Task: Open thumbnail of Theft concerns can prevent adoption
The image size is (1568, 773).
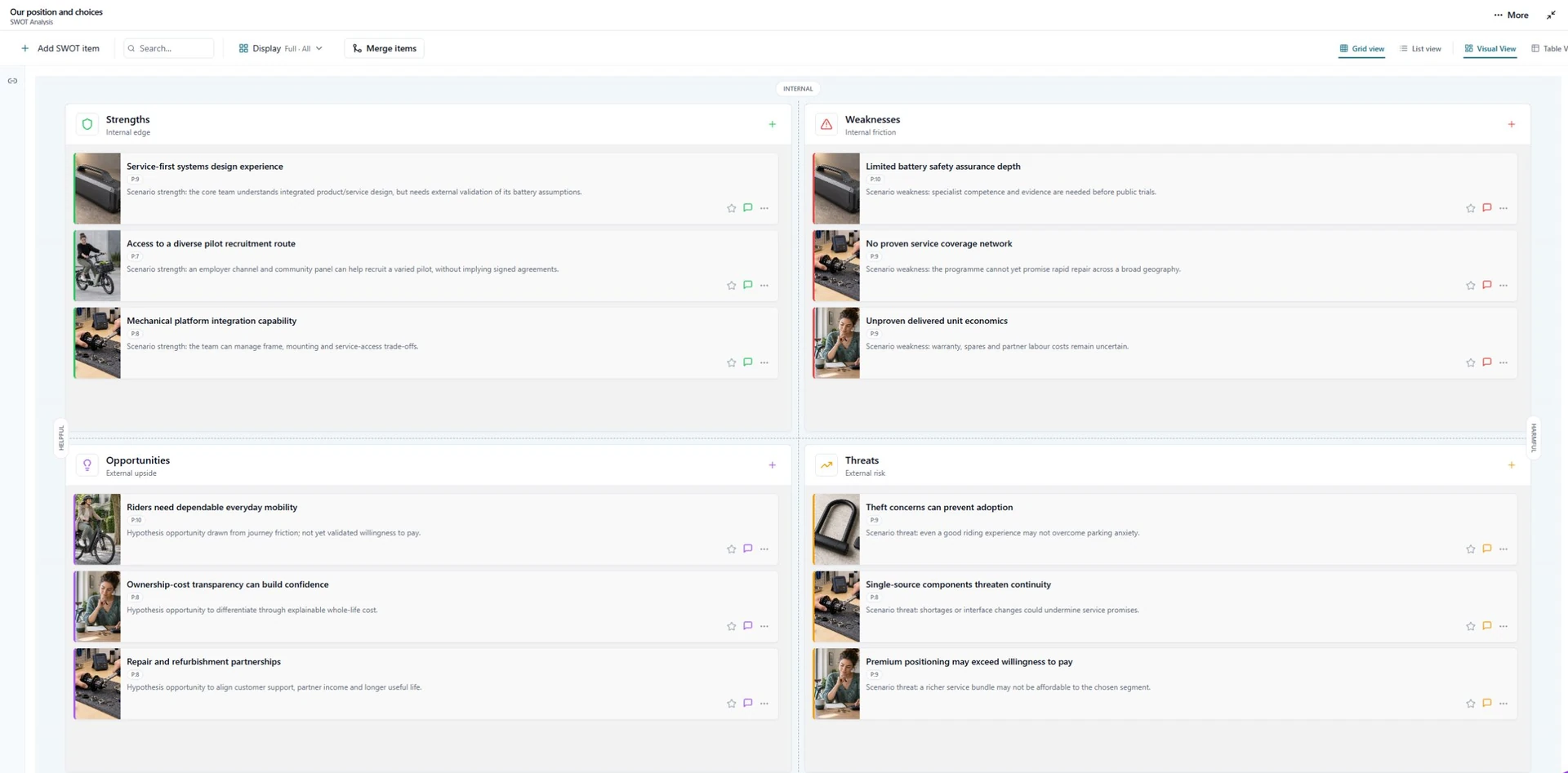Action: (x=836, y=529)
